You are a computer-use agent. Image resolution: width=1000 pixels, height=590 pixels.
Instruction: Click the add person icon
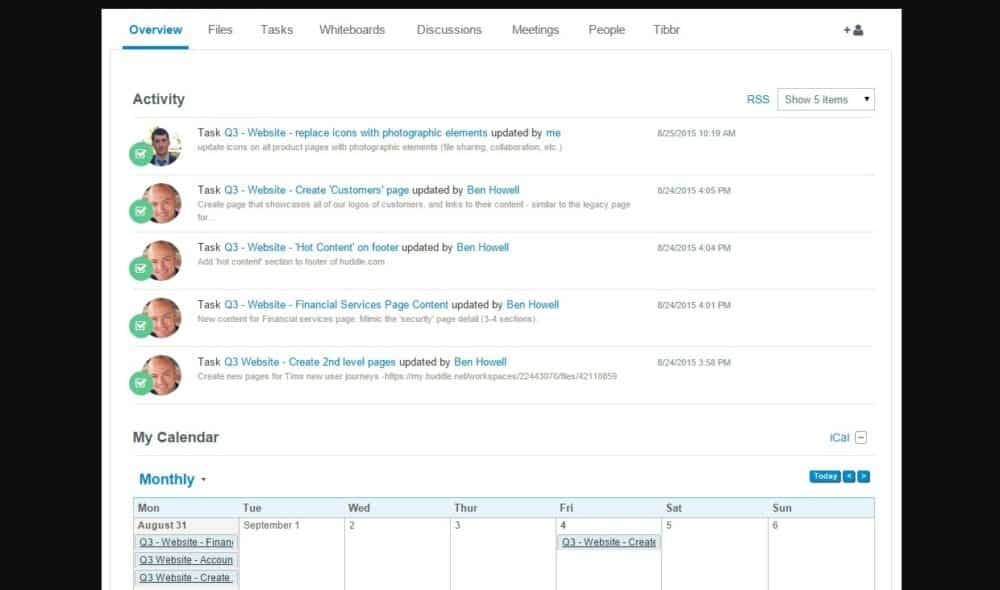point(853,30)
